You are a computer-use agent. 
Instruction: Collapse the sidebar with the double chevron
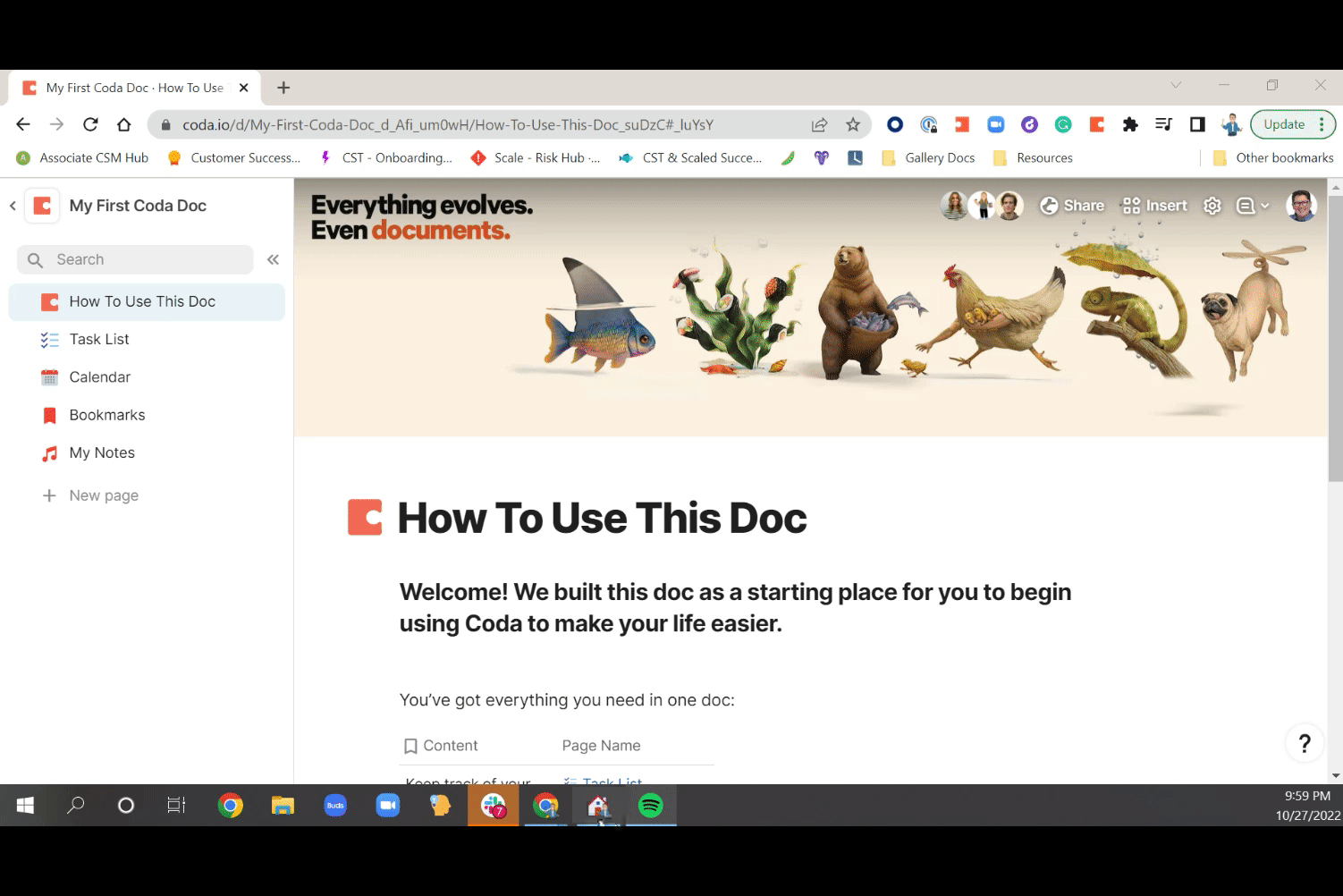[x=273, y=259]
